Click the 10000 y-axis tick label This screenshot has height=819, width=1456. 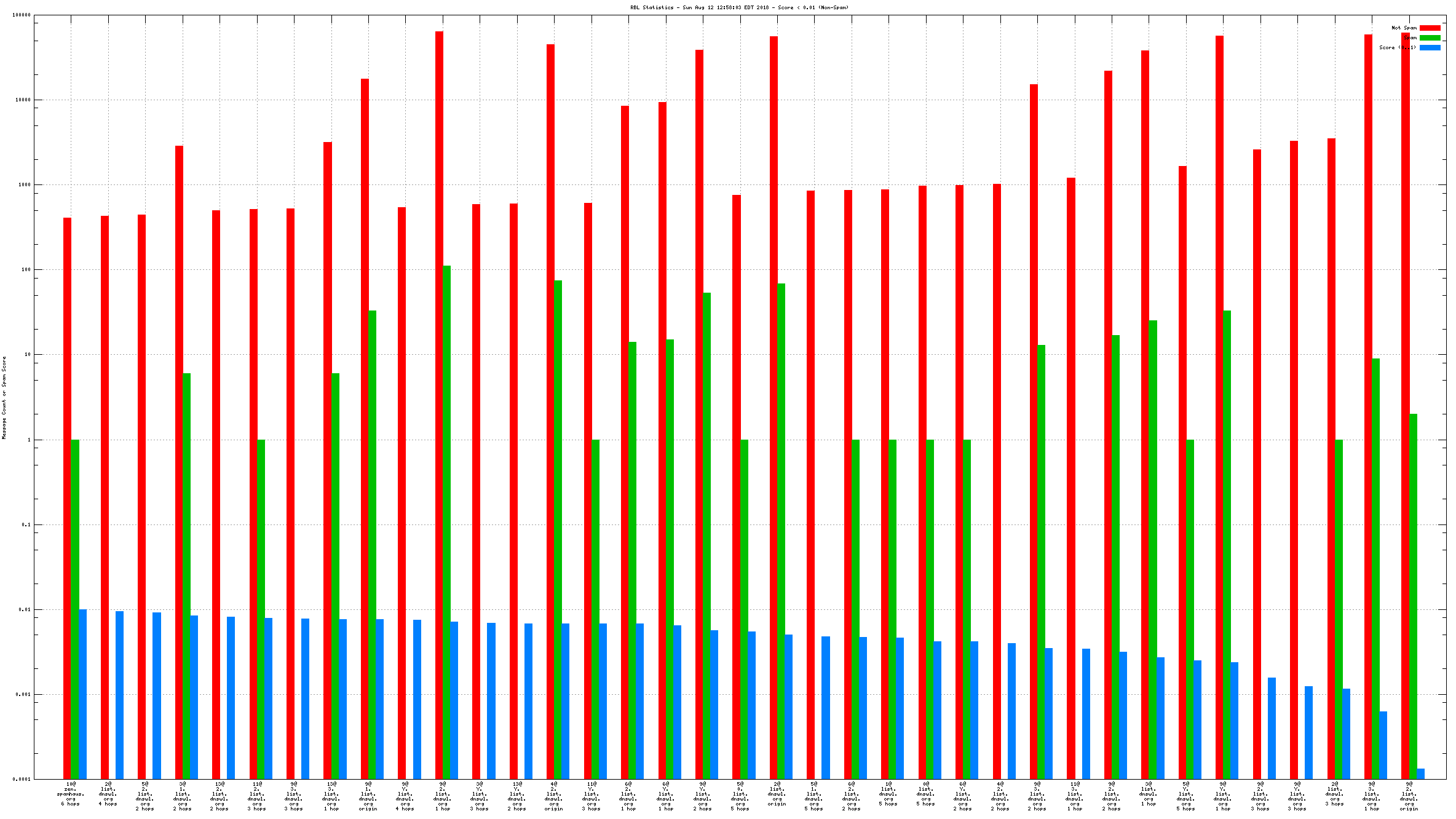click(23, 100)
